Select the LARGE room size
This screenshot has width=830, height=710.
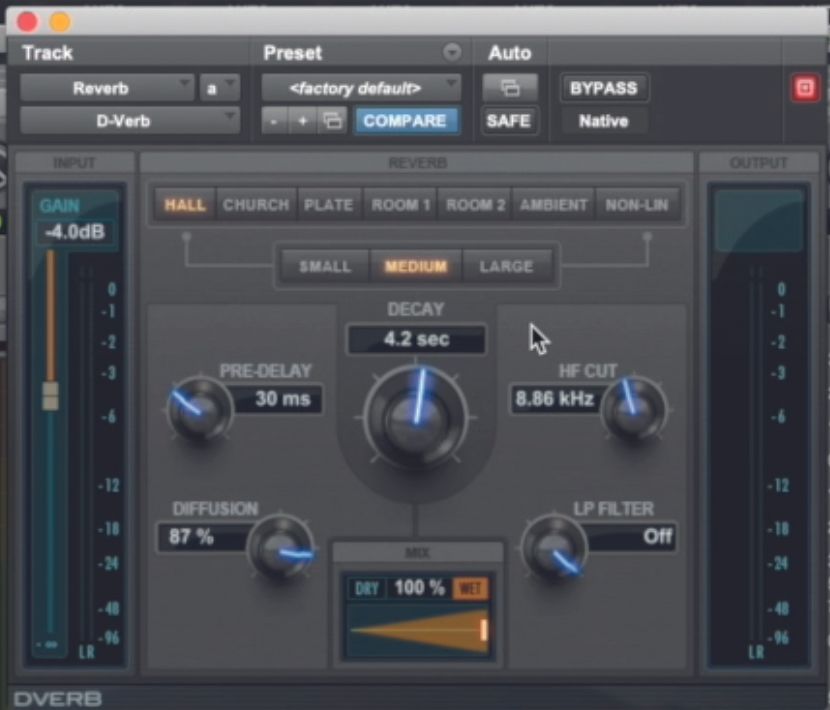pyautogui.click(x=508, y=266)
